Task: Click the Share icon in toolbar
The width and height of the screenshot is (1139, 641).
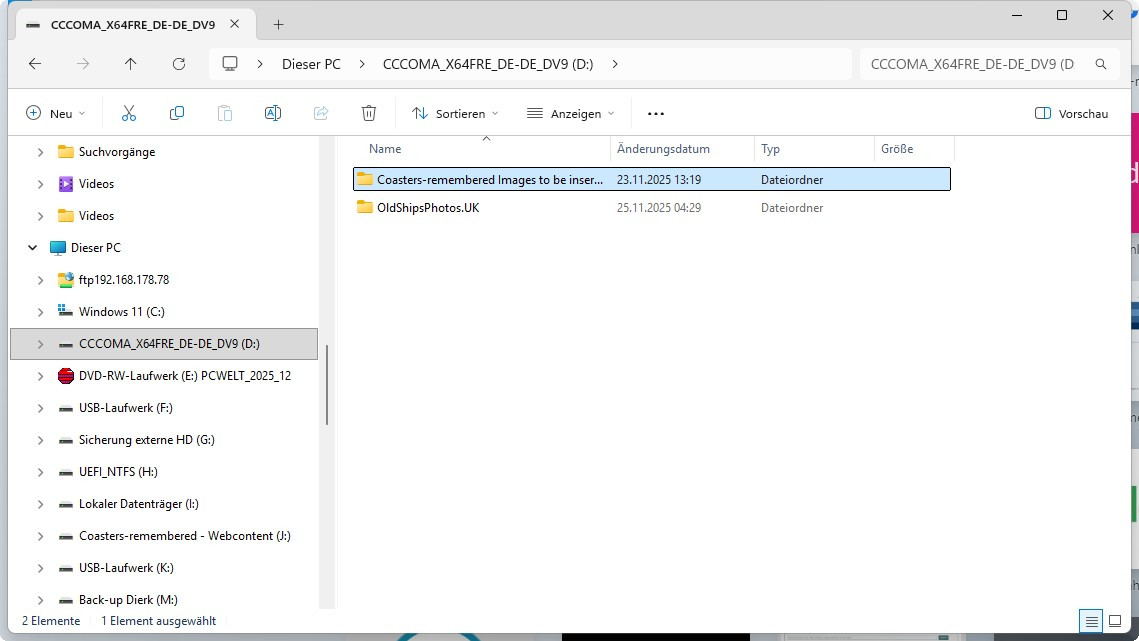Action: coord(321,113)
